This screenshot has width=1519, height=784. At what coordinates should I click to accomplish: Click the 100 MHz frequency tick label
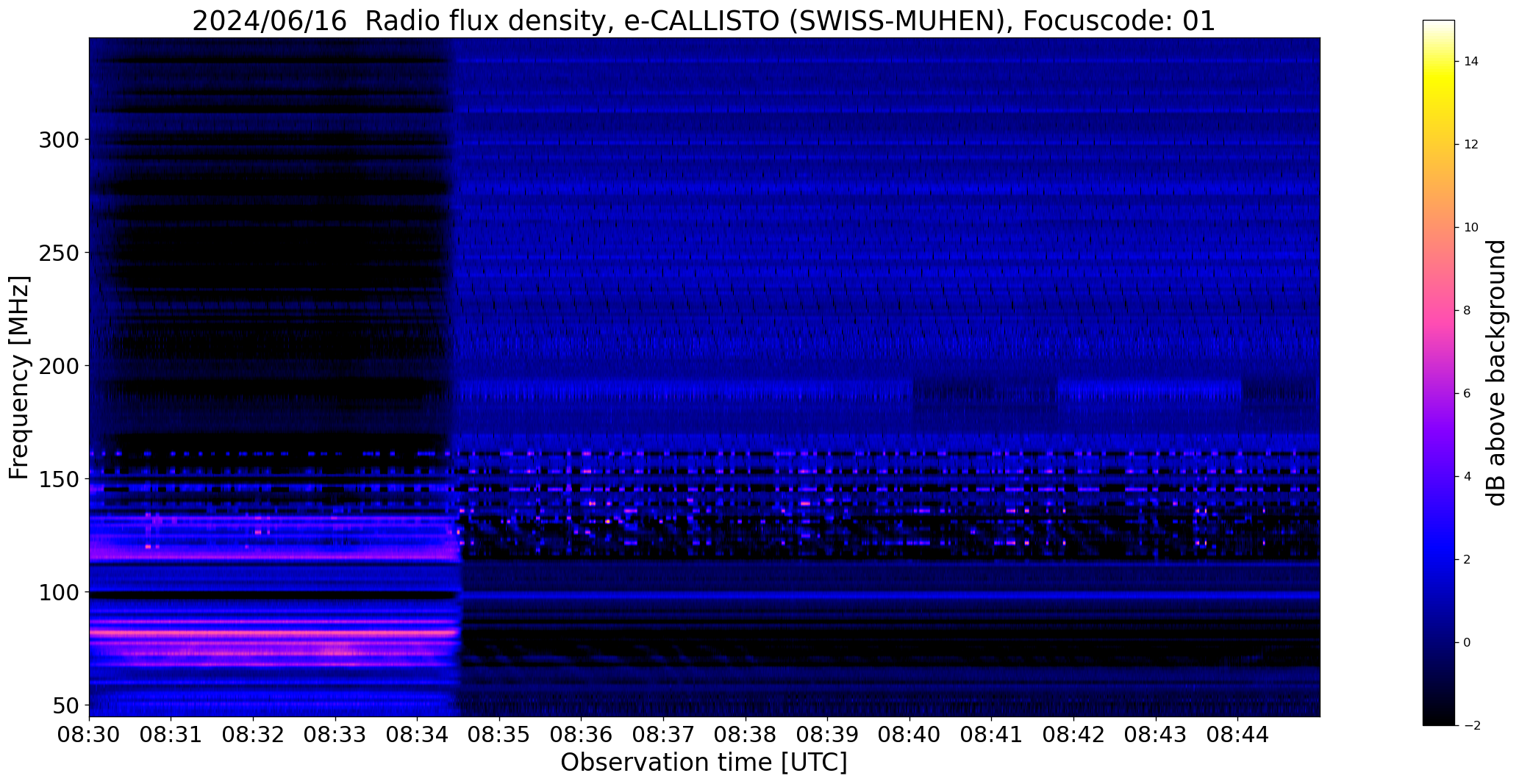pyautogui.click(x=58, y=592)
